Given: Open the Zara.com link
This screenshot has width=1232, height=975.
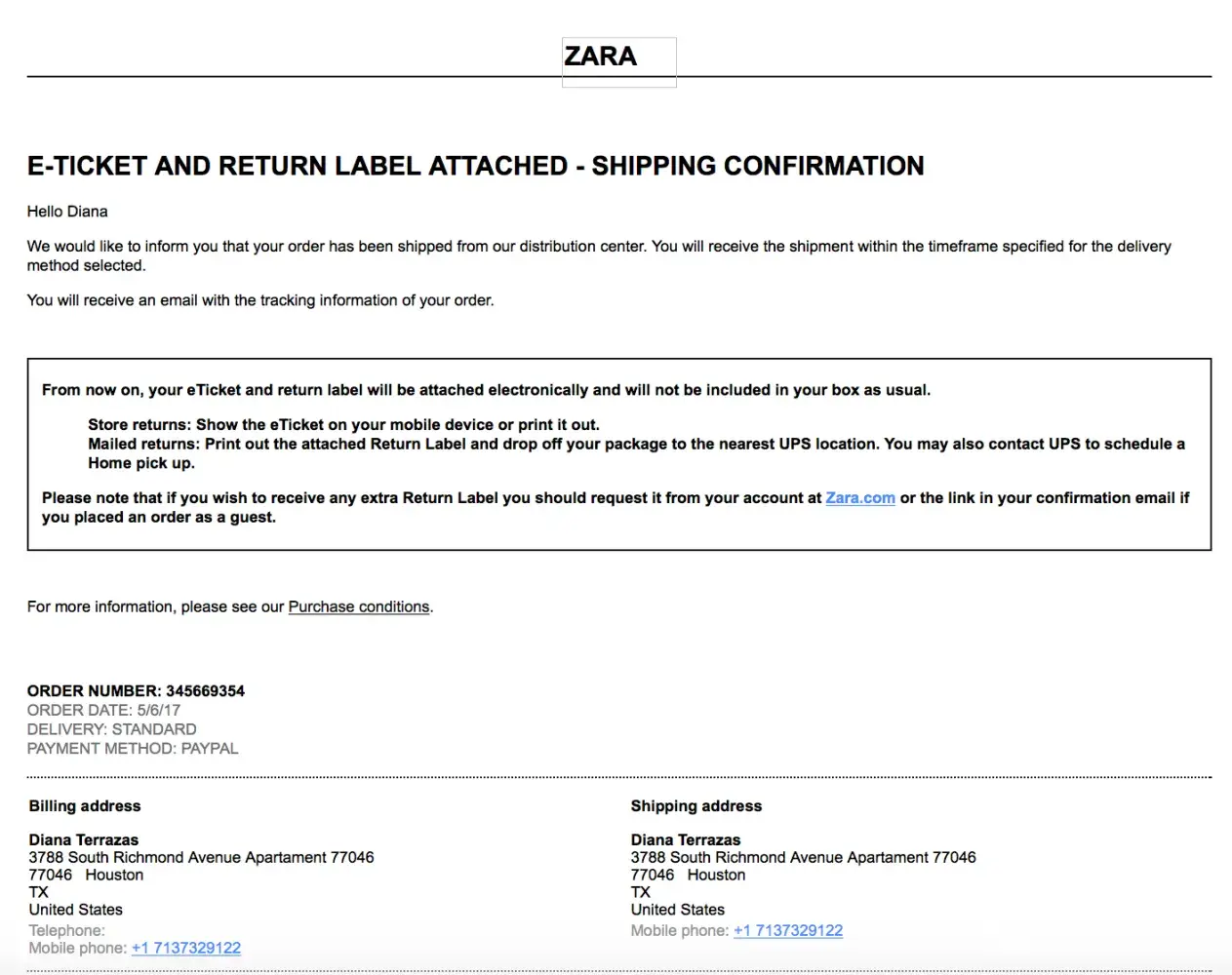Looking at the screenshot, I should 859,498.
